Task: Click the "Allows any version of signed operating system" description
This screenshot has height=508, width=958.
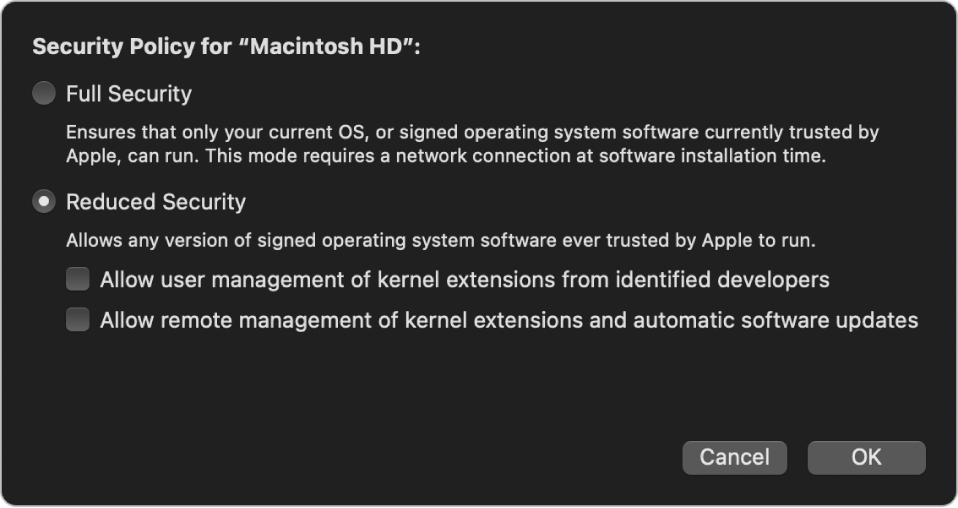Action: point(441,240)
